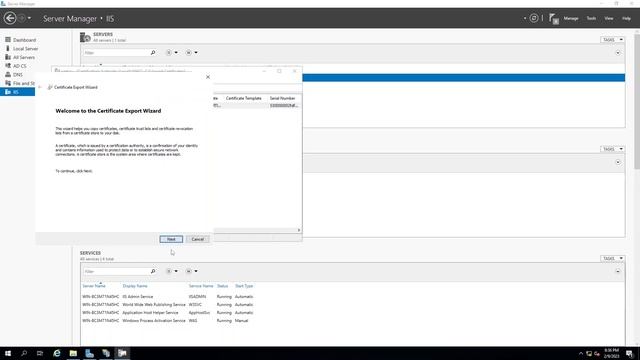Sort services by Service Name column

click(201, 286)
